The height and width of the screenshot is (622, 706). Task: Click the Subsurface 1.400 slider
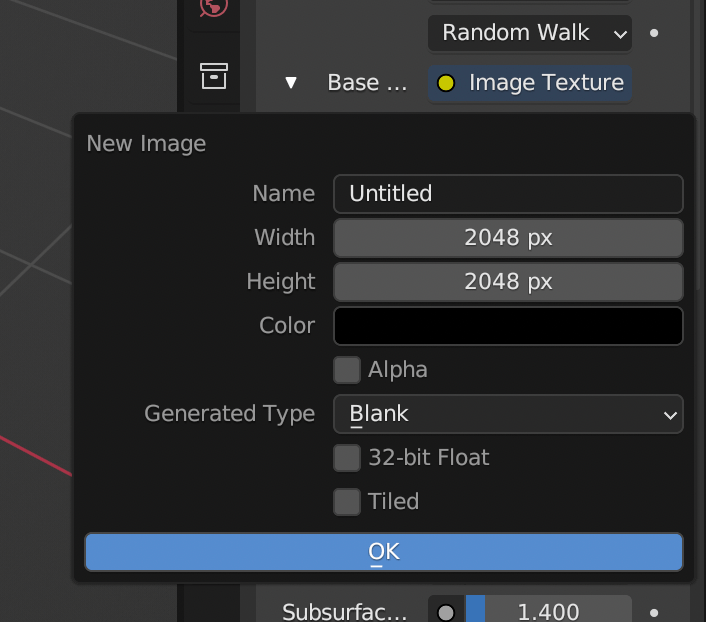pyautogui.click(x=548, y=610)
